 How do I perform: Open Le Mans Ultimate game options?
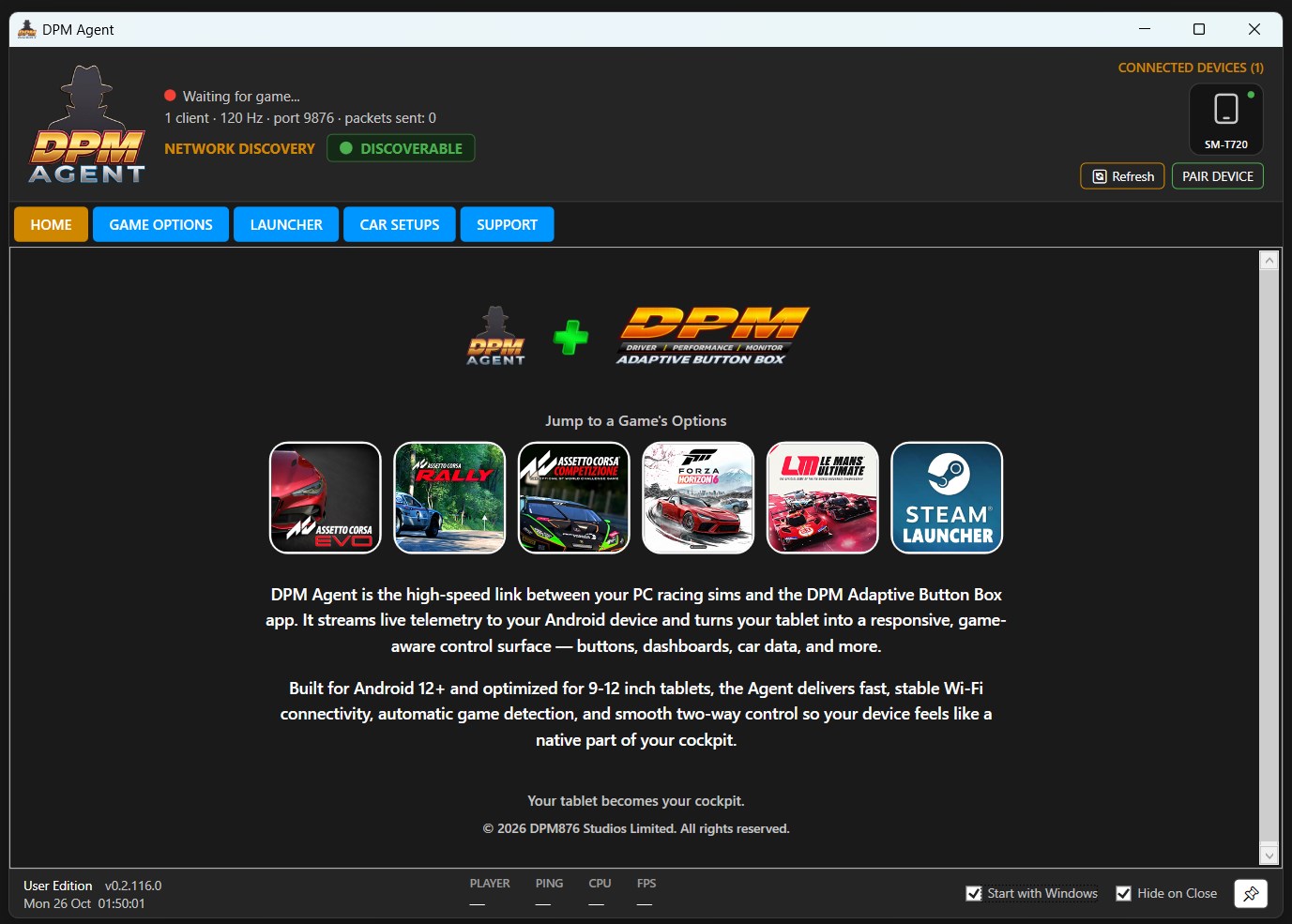[823, 498]
